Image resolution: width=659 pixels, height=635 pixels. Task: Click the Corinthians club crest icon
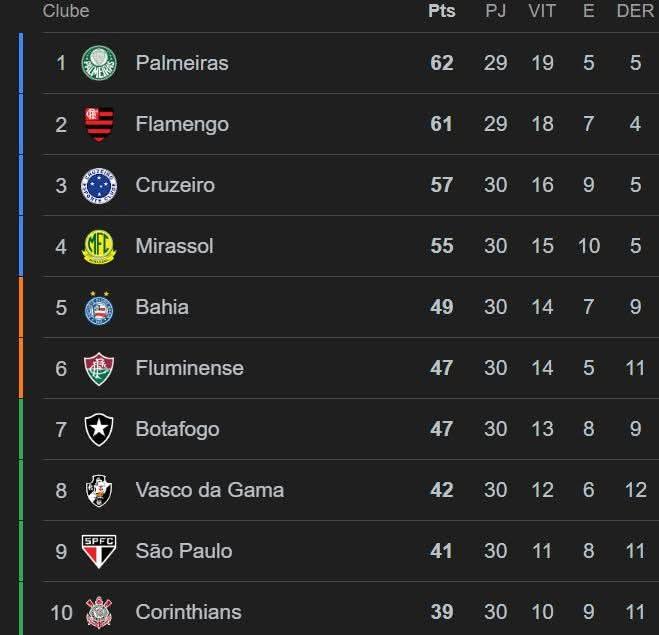(x=99, y=611)
